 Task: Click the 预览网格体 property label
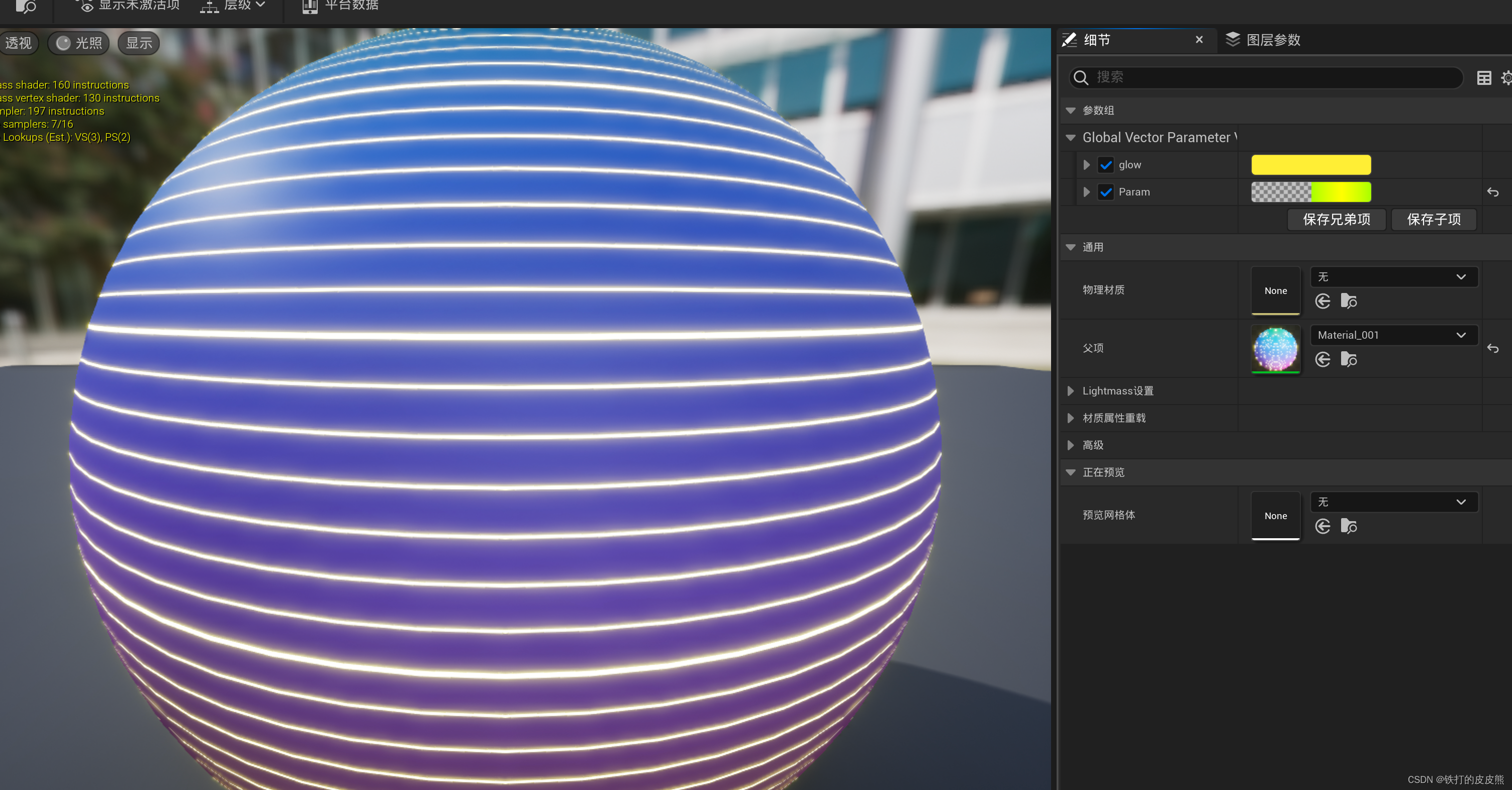pos(1108,515)
